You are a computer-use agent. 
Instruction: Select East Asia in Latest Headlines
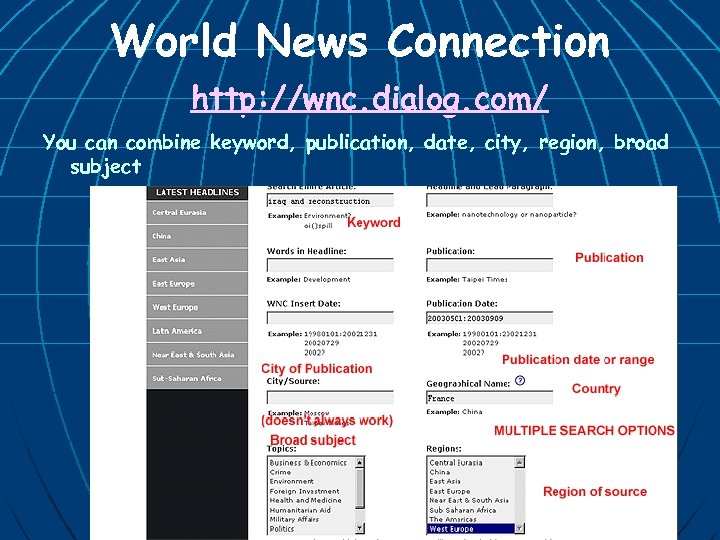click(x=197, y=259)
